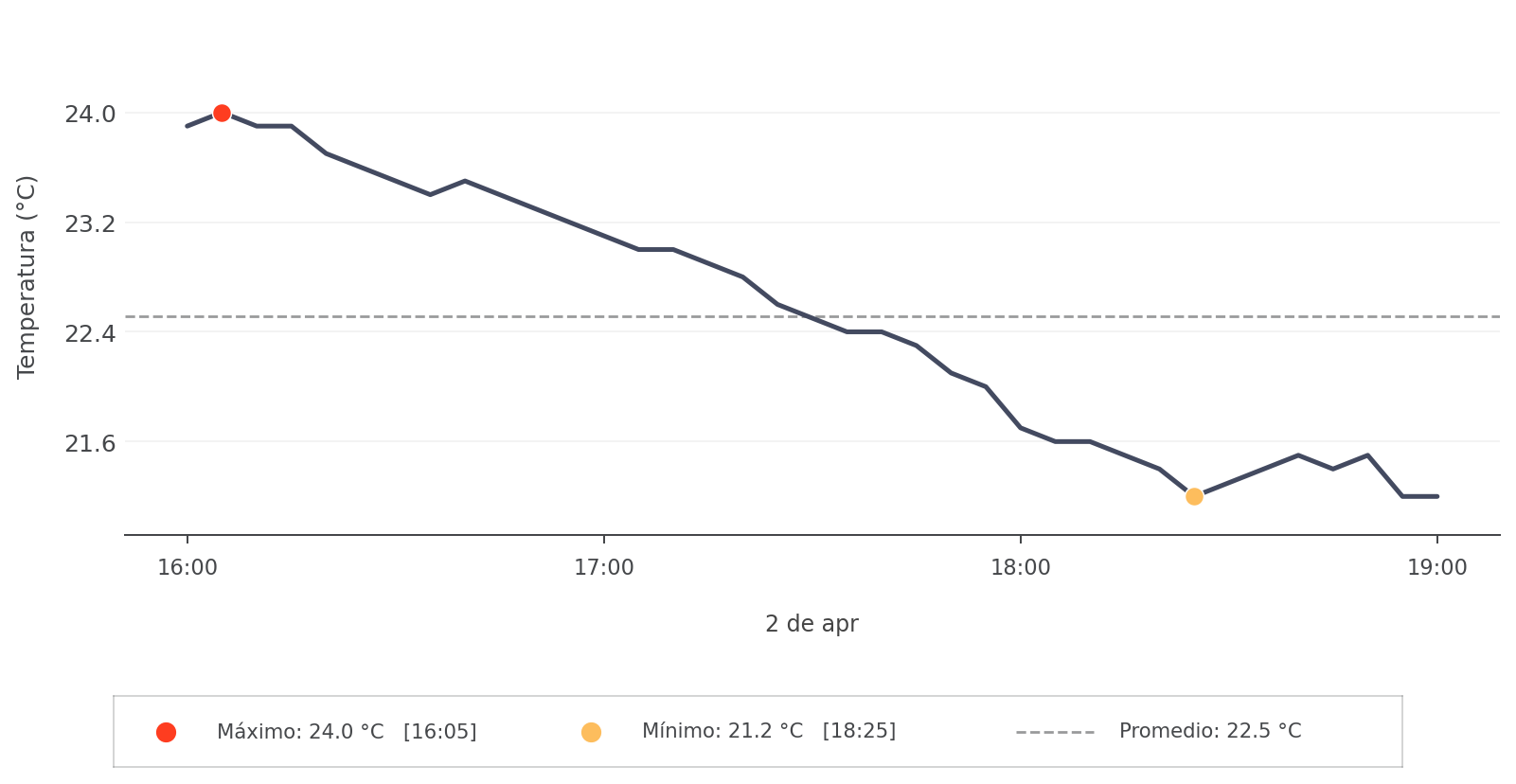Click the red dot icon in the legend
Screen dimensions: 1516x784
[x=166, y=732]
